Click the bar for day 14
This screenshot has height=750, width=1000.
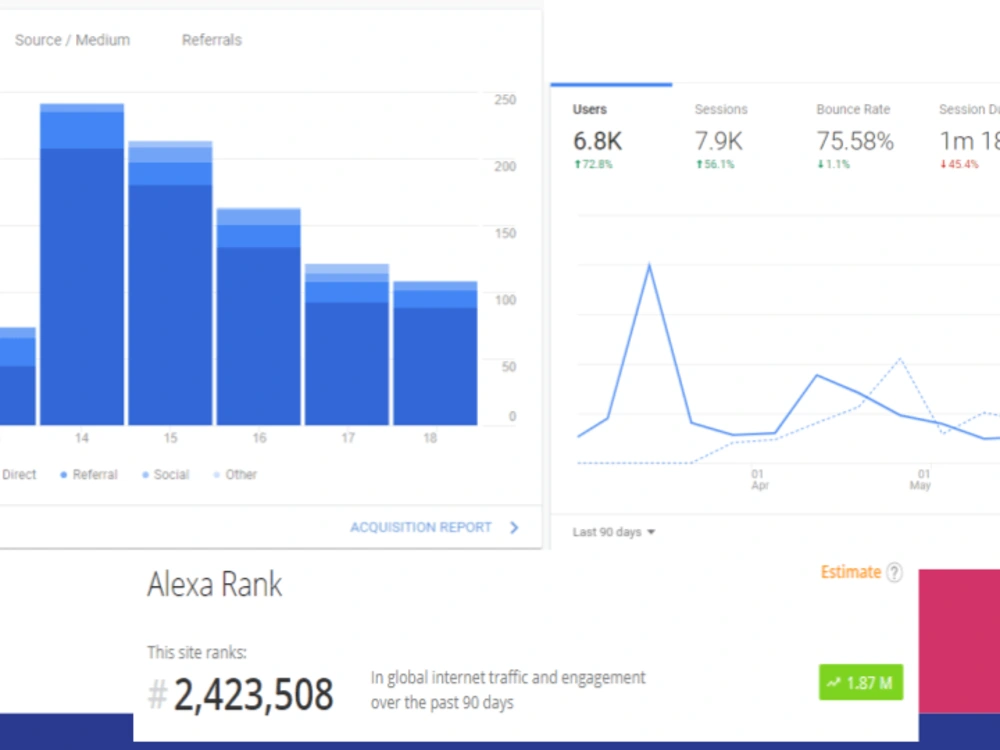coord(82,264)
